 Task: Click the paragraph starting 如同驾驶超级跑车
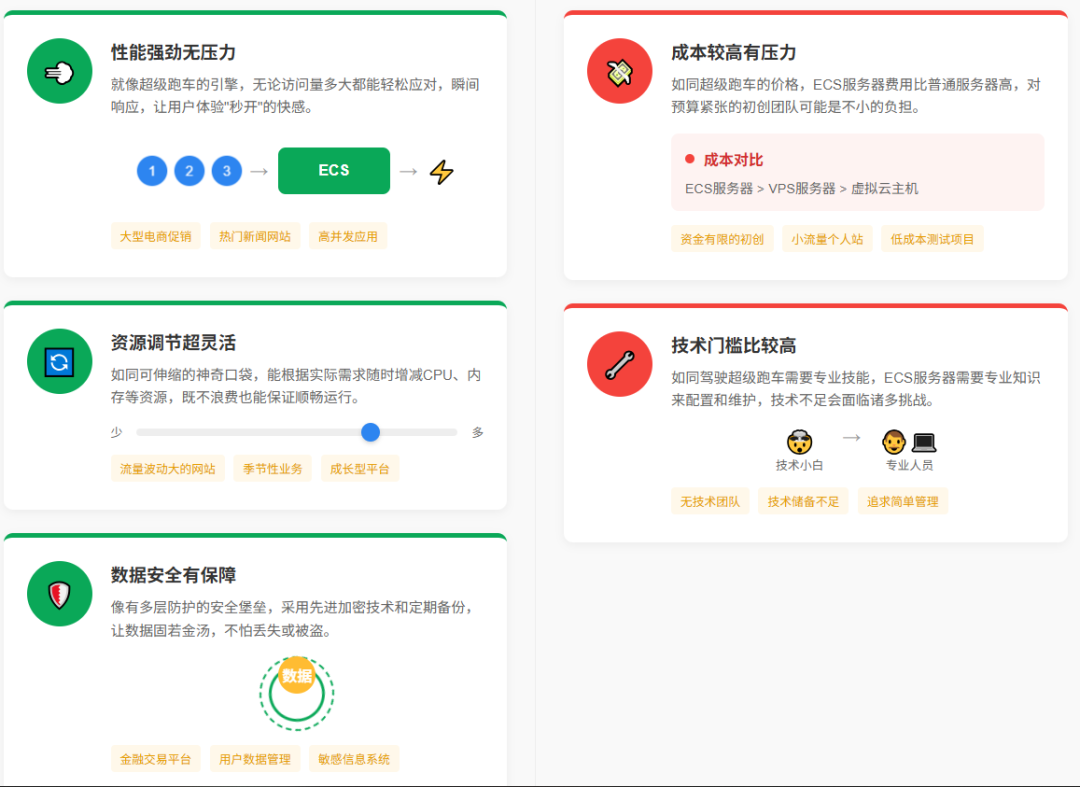pyautogui.click(x=856, y=389)
